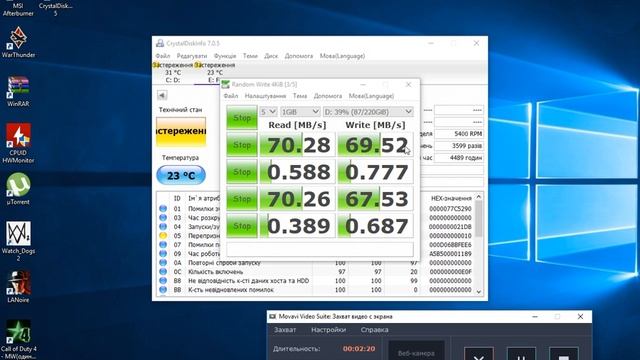Click the previous disk arrow in CrystalDiskInfo
Screen dimensions: 640x360
tap(162, 95)
